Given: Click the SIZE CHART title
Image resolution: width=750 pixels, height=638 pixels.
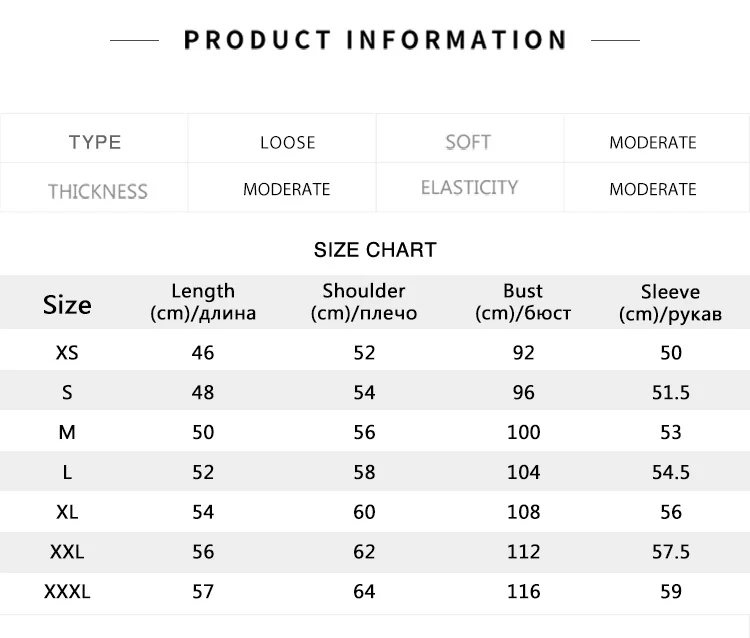Looking at the screenshot, I should tap(375, 250).
